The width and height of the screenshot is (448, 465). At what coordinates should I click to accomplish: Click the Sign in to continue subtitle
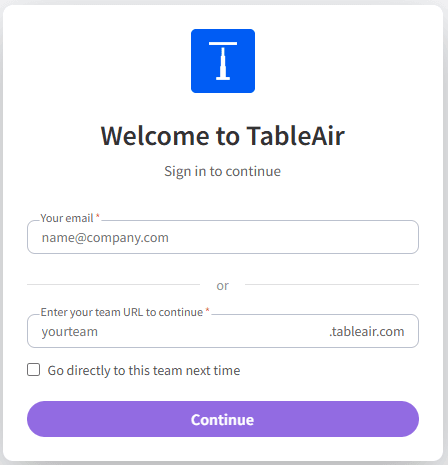222,171
